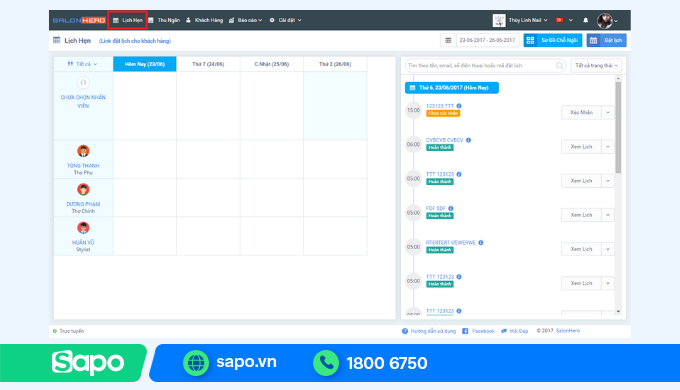Open the Hỏi Đáp footer link

[x=515, y=331]
